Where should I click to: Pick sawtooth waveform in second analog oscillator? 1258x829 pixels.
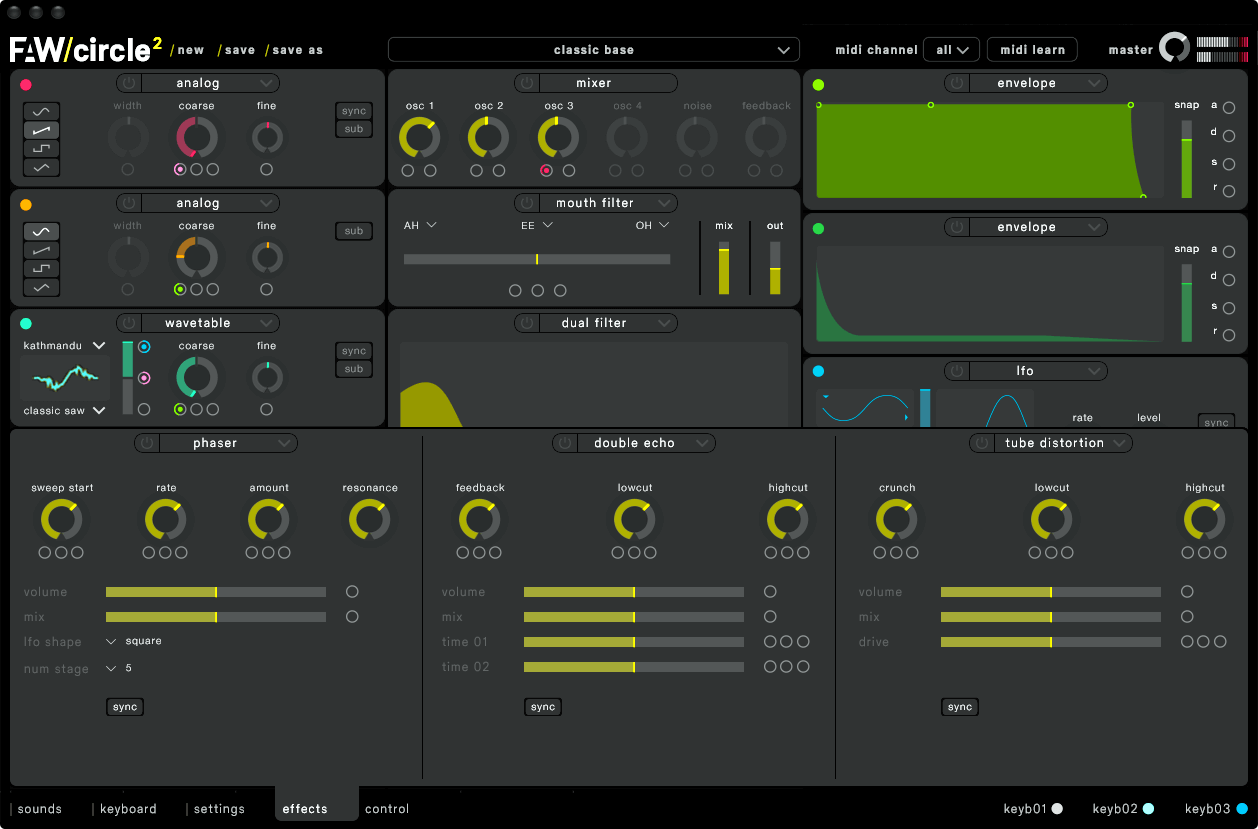(42, 250)
